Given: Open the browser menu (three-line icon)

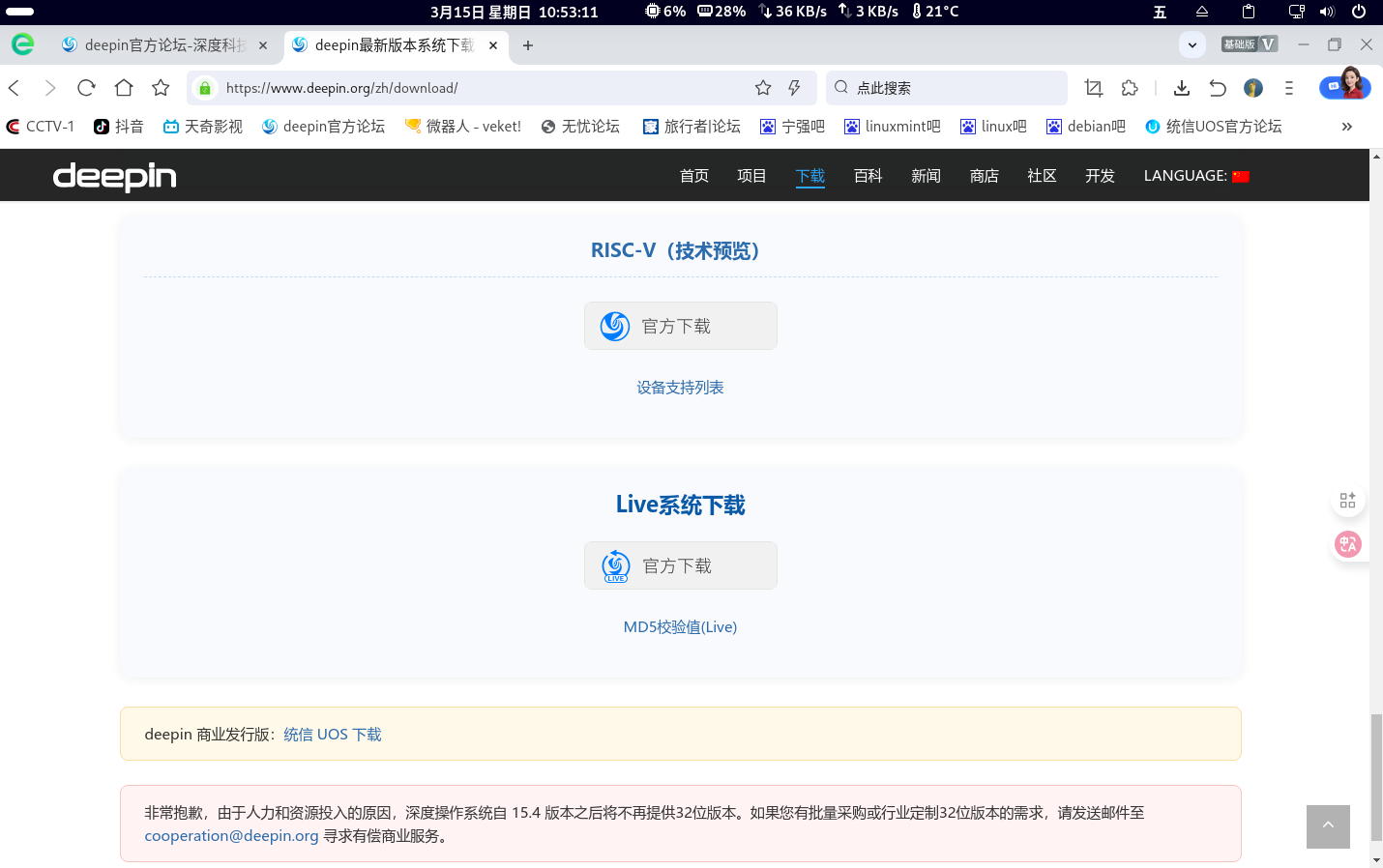Looking at the screenshot, I should pyautogui.click(x=1288, y=87).
